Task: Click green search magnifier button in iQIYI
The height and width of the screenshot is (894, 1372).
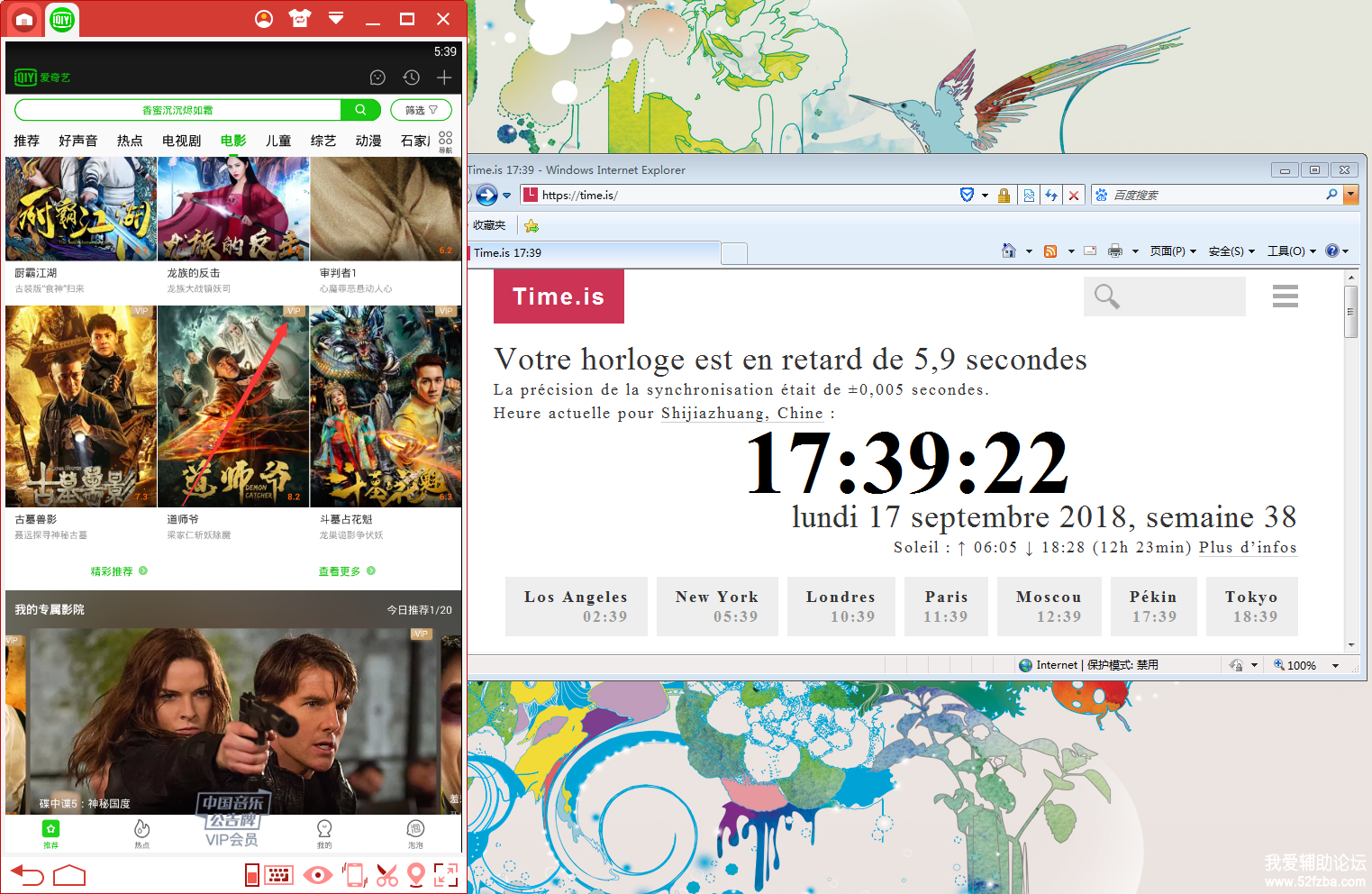Action: coord(360,110)
